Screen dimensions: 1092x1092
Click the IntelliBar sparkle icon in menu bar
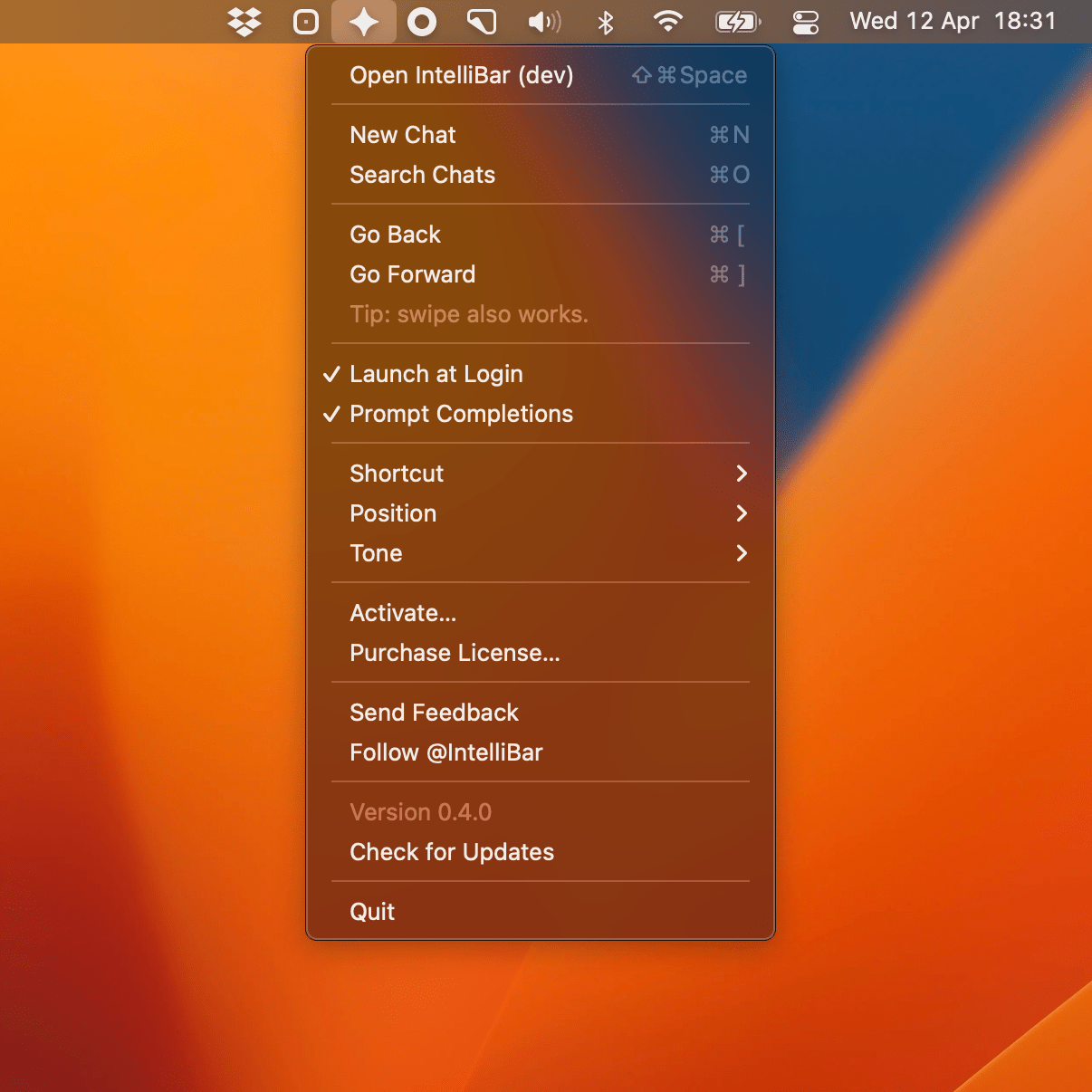pos(364,22)
